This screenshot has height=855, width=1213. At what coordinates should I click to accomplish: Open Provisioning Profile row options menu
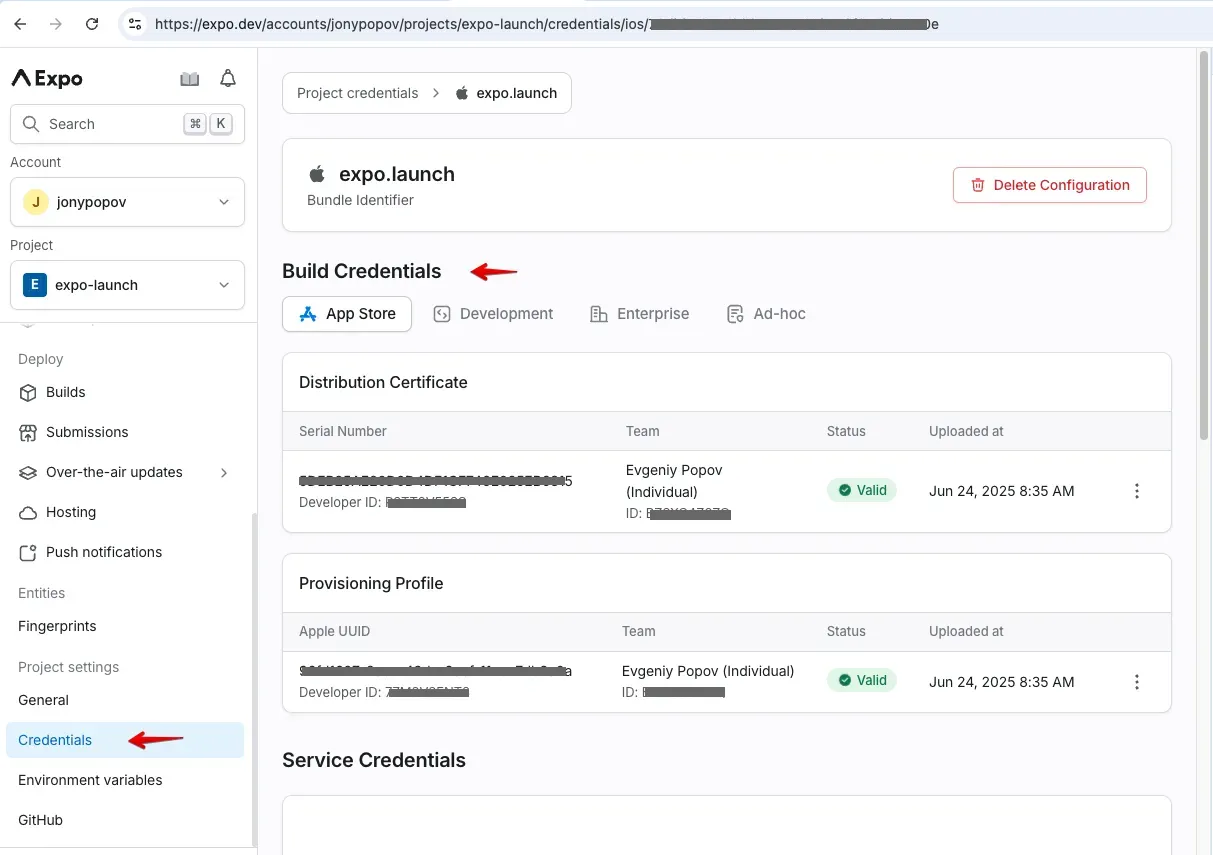pos(1136,682)
